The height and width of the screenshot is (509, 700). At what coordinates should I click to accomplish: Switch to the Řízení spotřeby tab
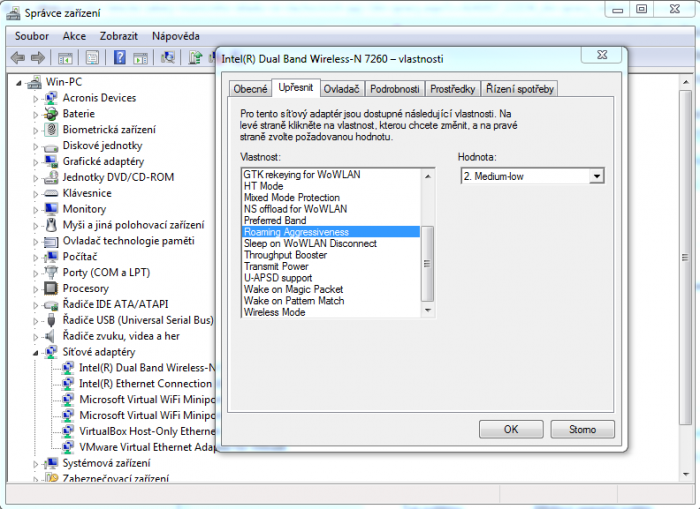pyautogui.click(x=520, y=89)
